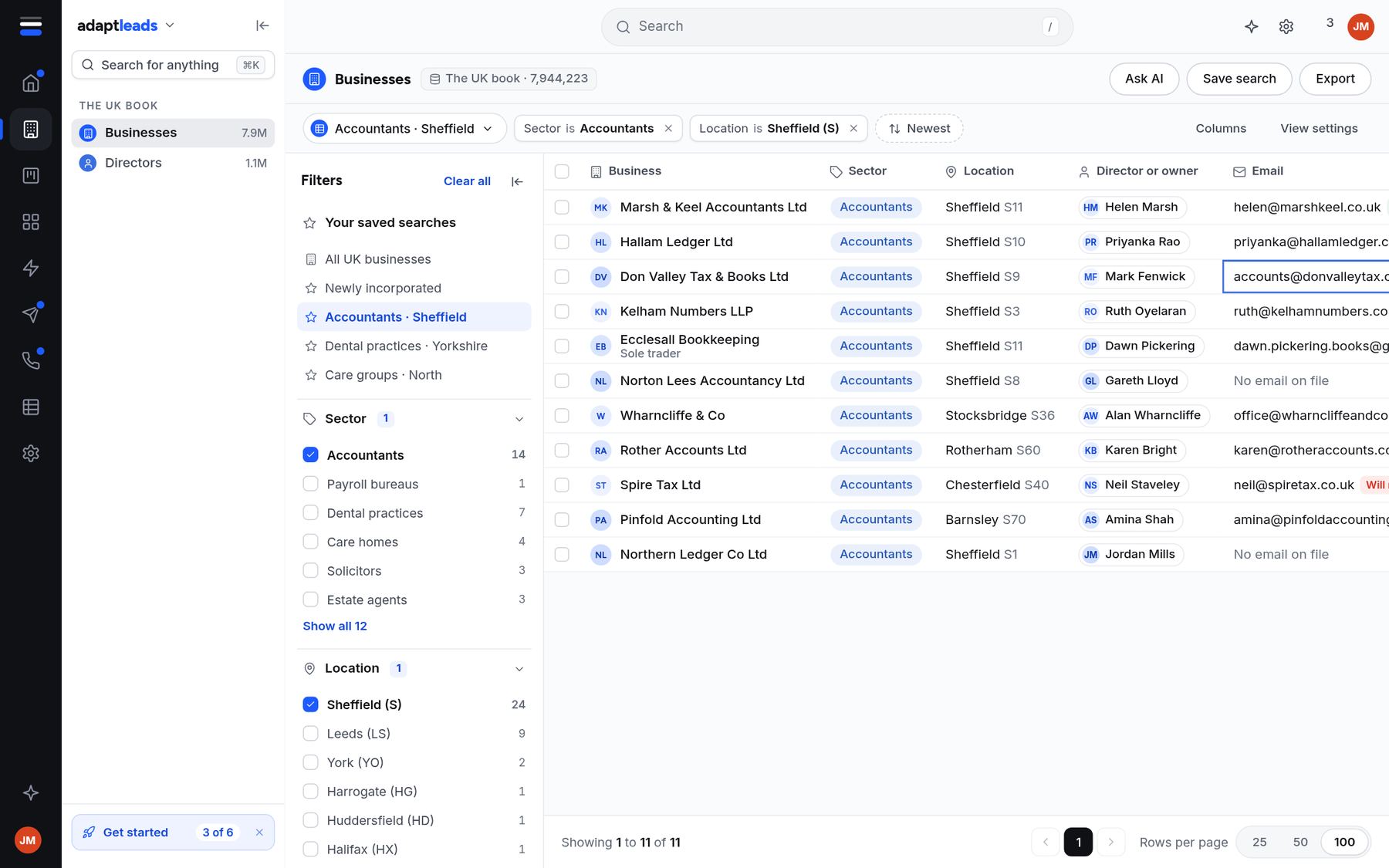Click the Show all 12 sectors link
This screenshot has height=868, width=1389.
(335, 626)
